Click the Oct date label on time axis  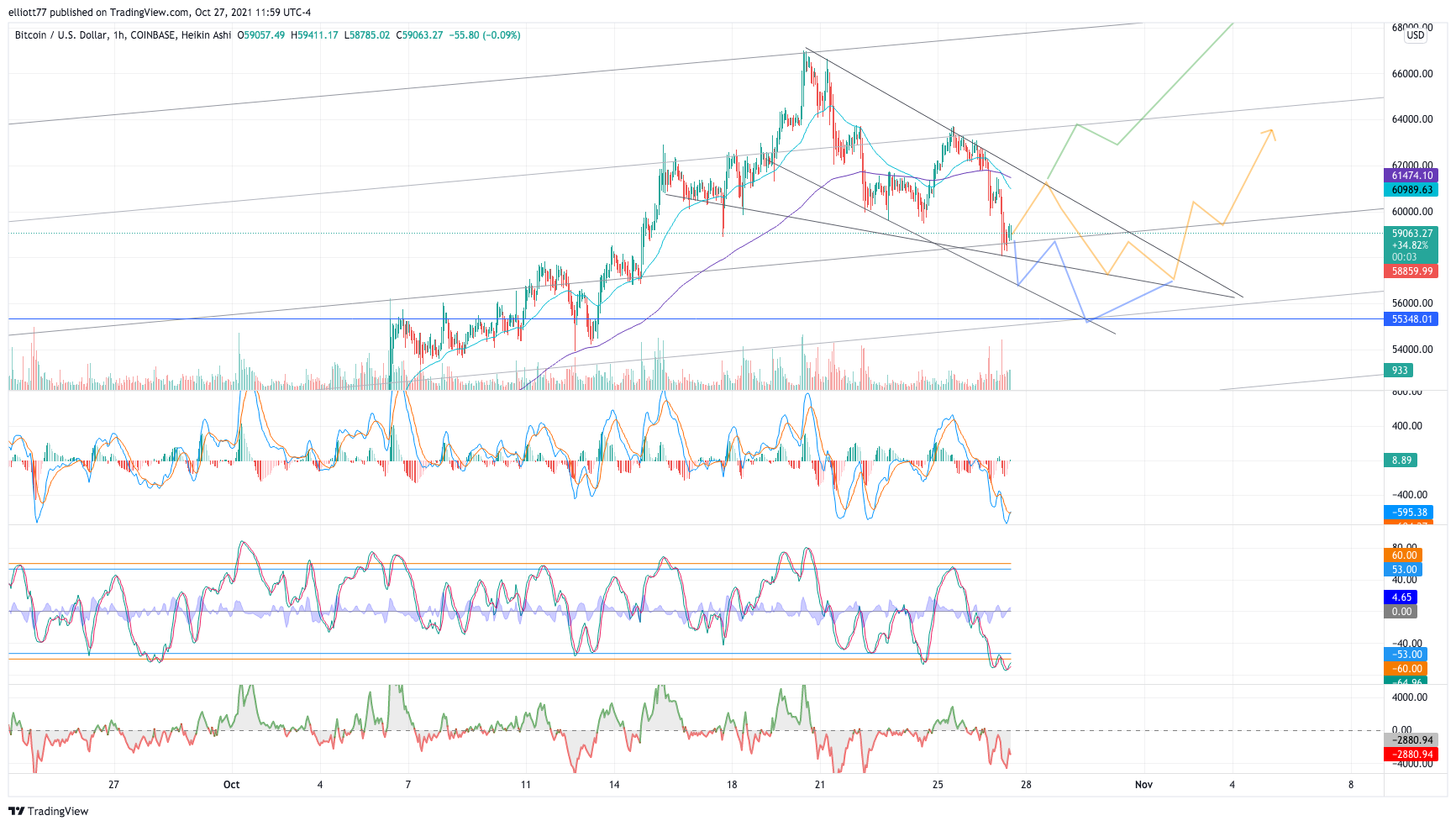pos(231,785)
